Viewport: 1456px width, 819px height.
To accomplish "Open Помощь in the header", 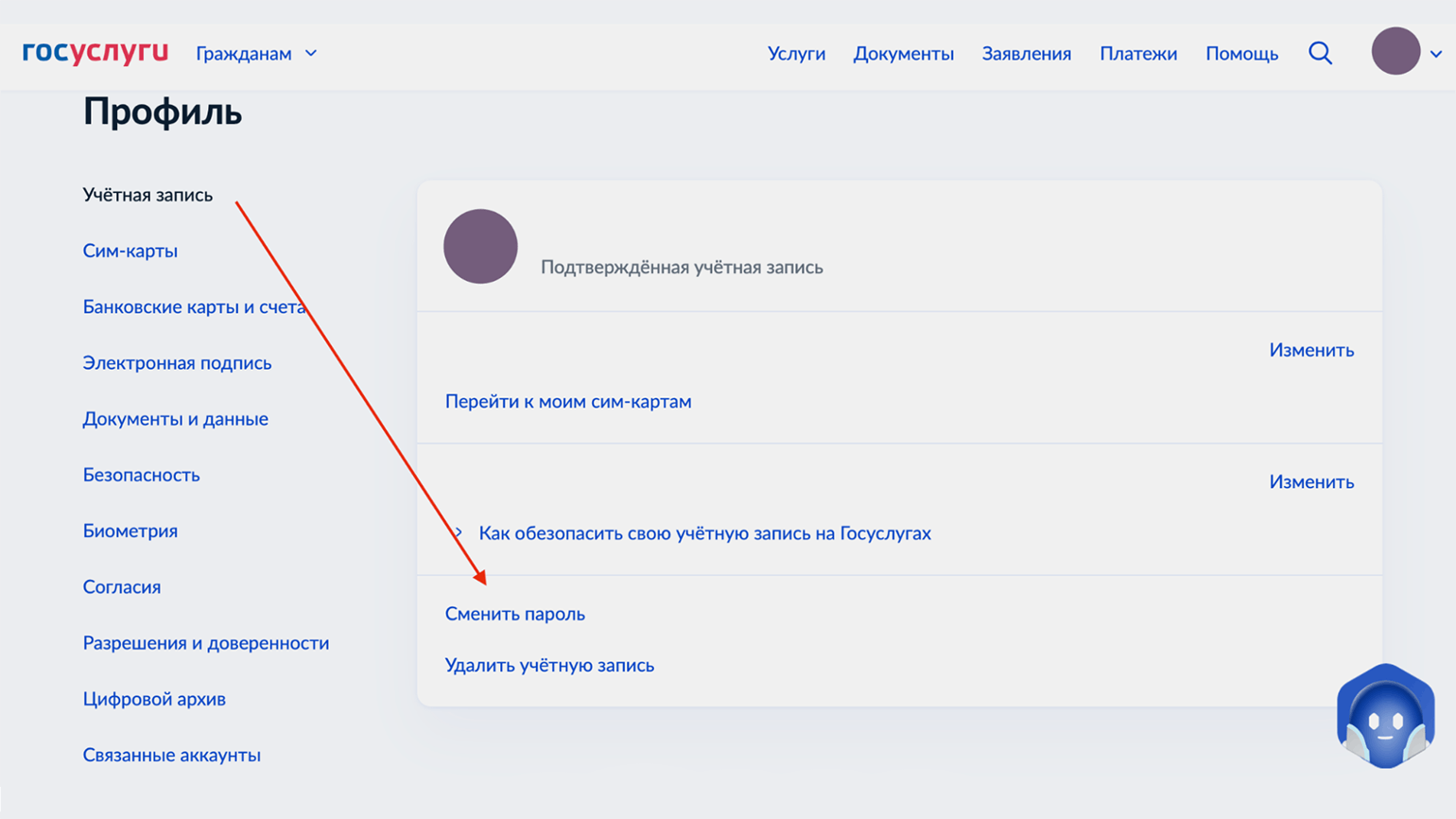I will click(x=1241, y=54).
